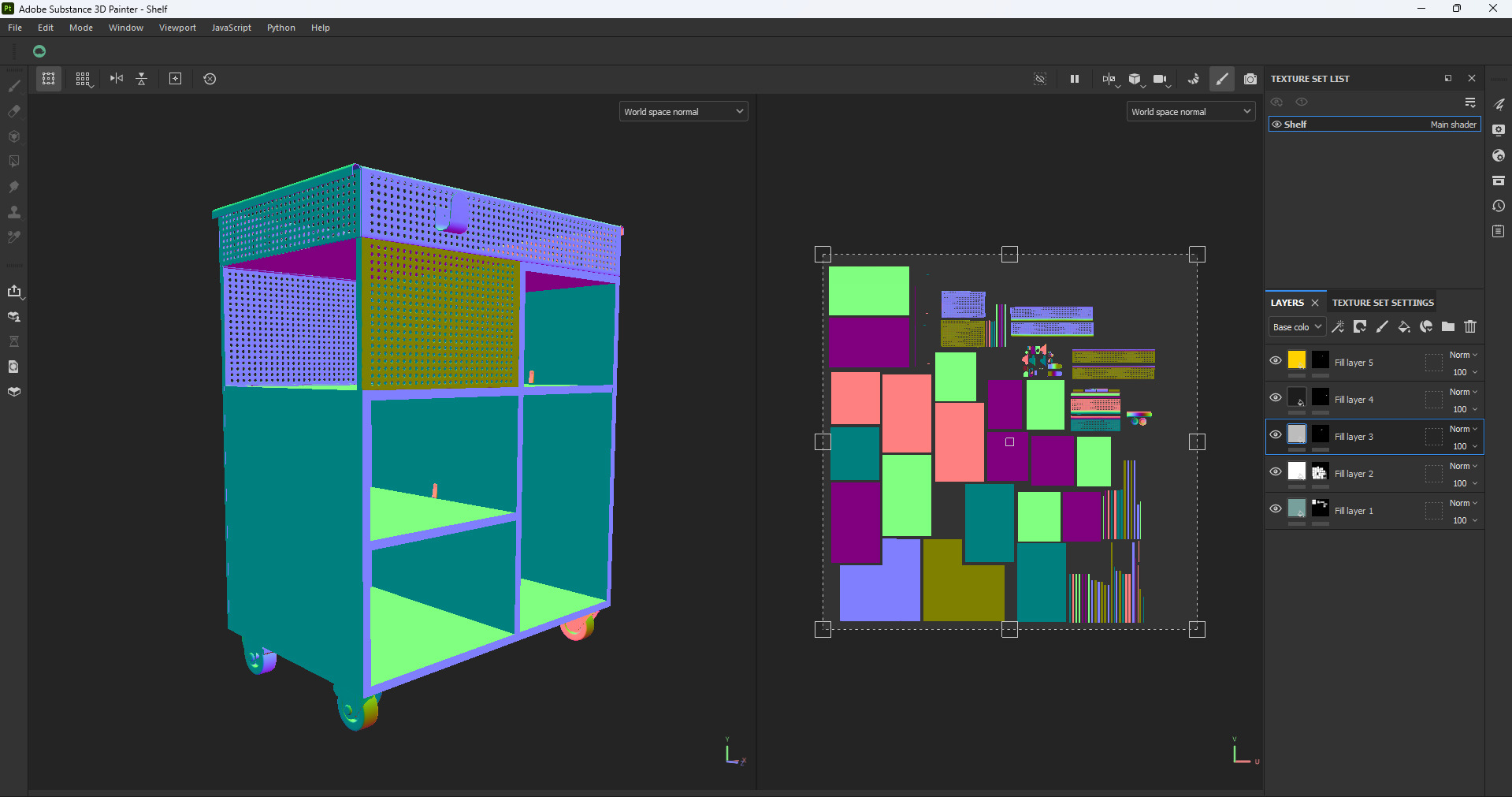Add a smart material layer
1512x797 pixels.
point(1426,326)
